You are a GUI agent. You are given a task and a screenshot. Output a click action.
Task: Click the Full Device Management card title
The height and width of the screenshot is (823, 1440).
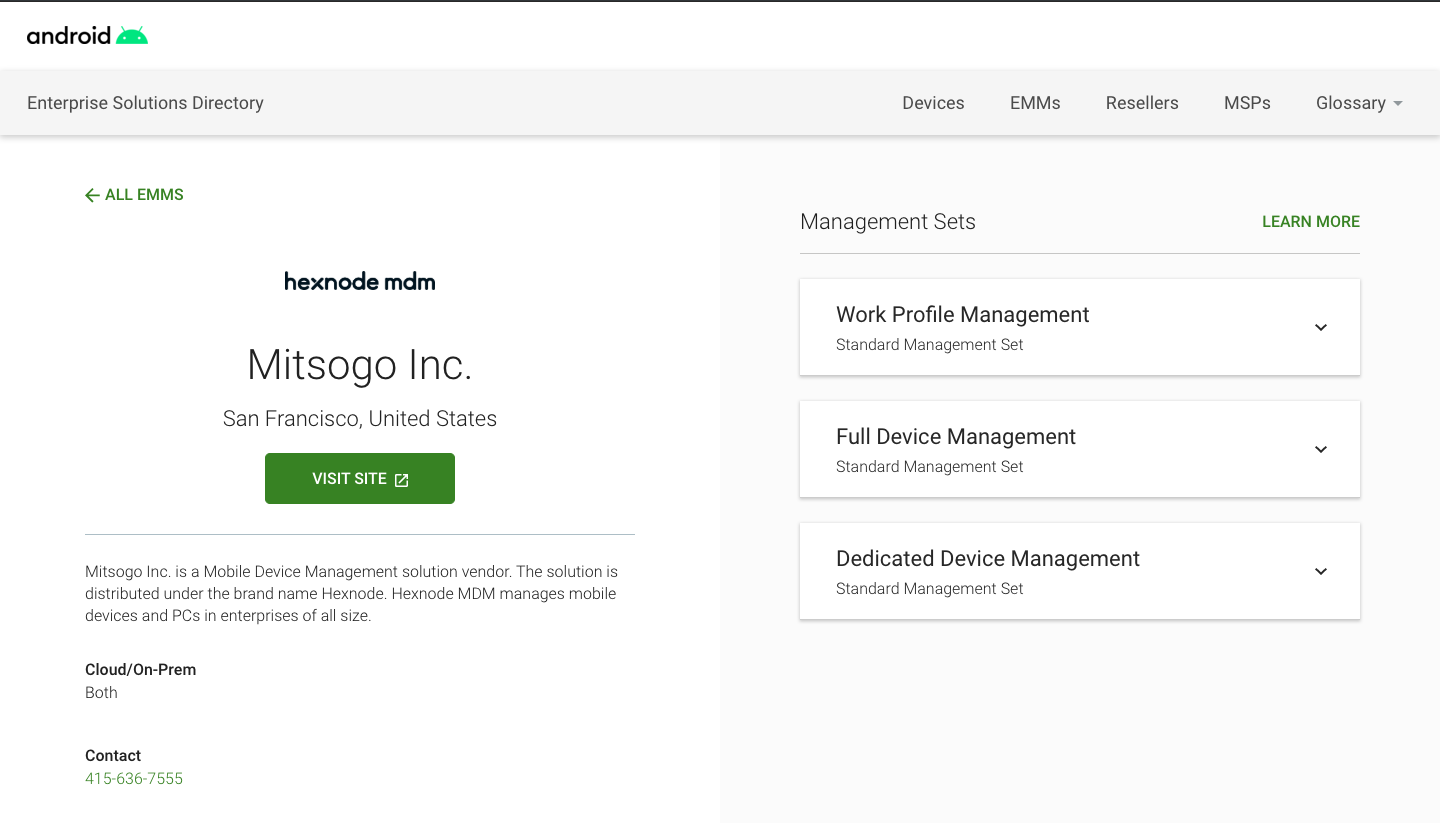955,437
